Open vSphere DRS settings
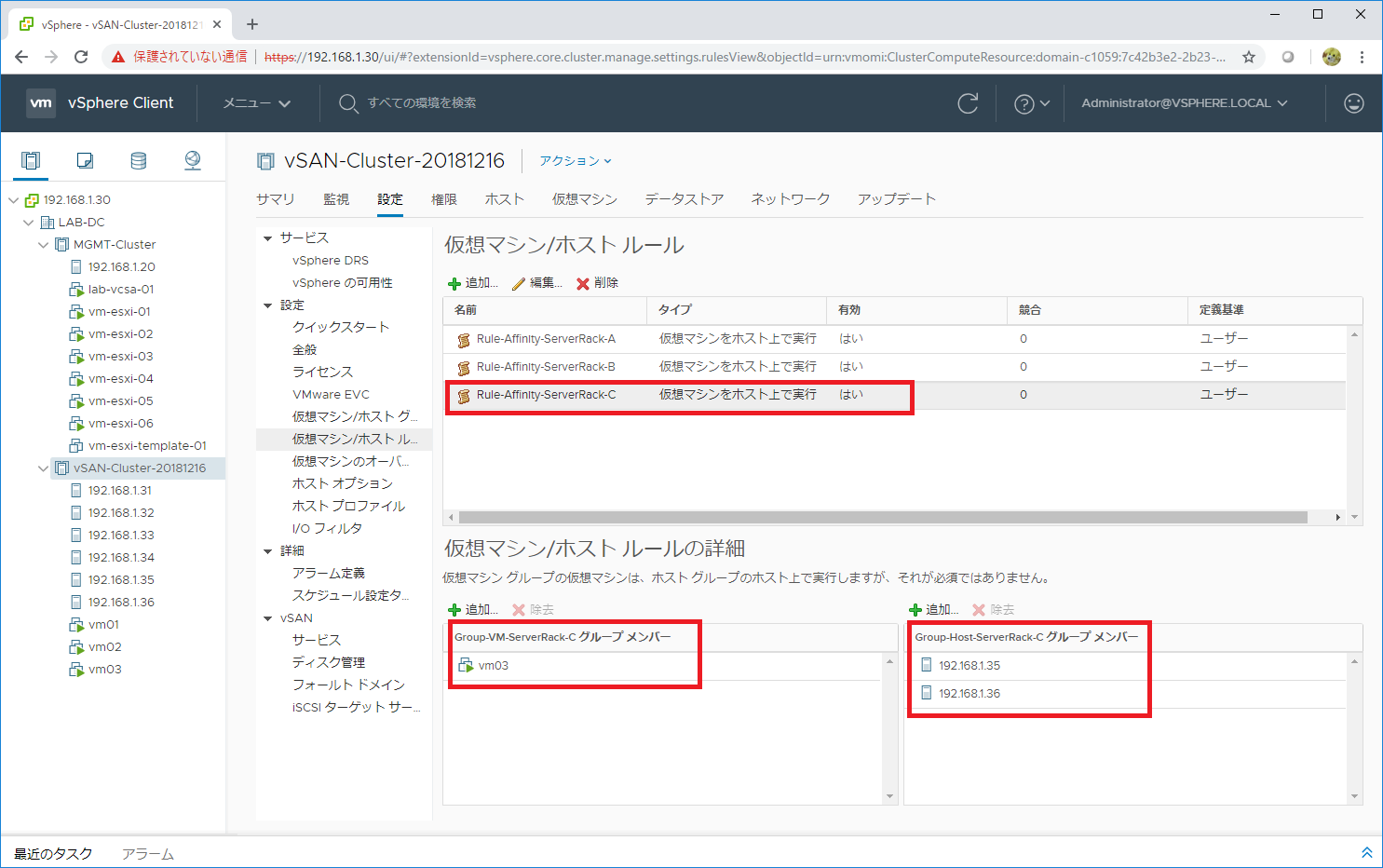The height and width of the screenshot is (868, 1383). [331, 261]
